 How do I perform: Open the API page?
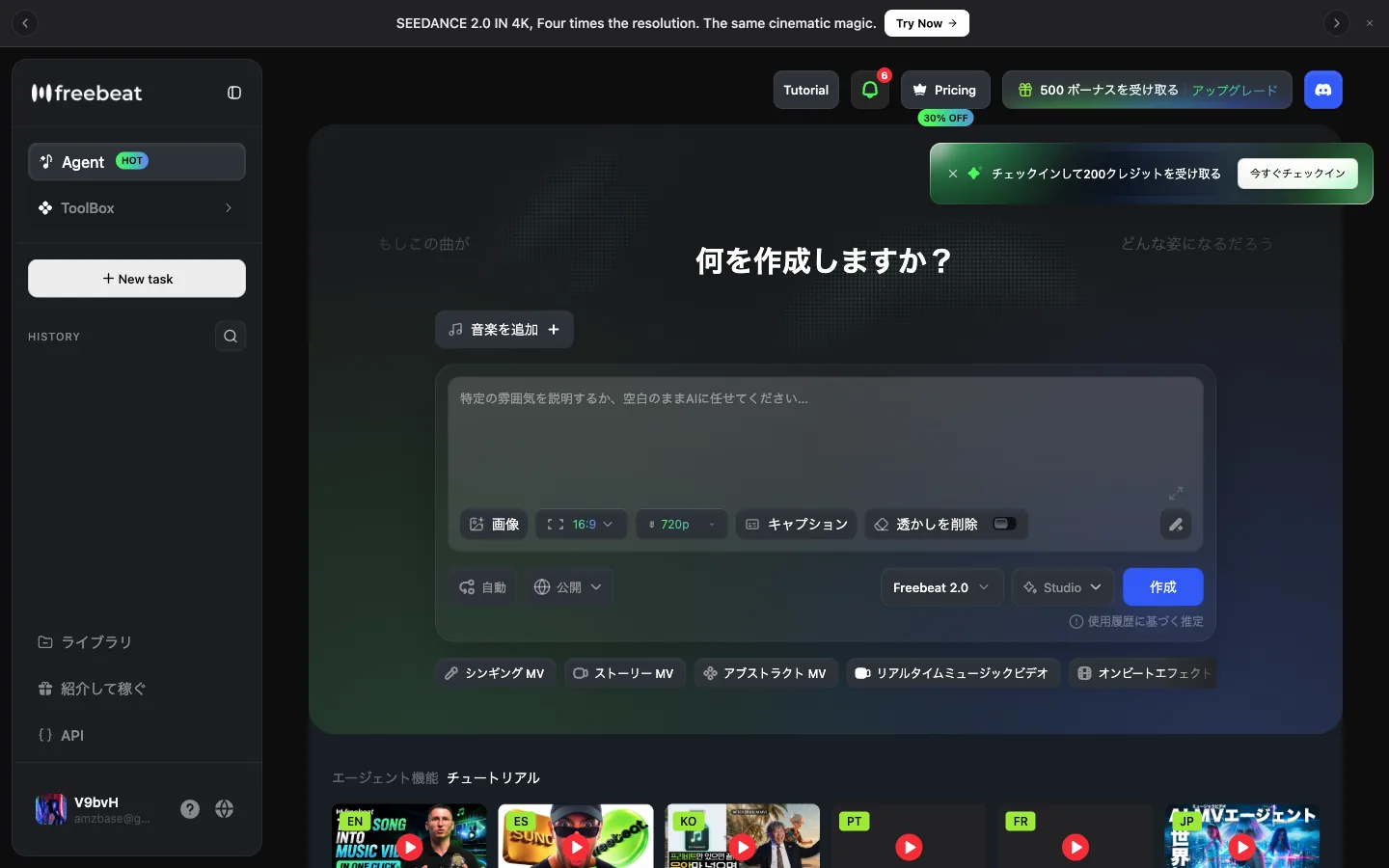coord(137,735)
